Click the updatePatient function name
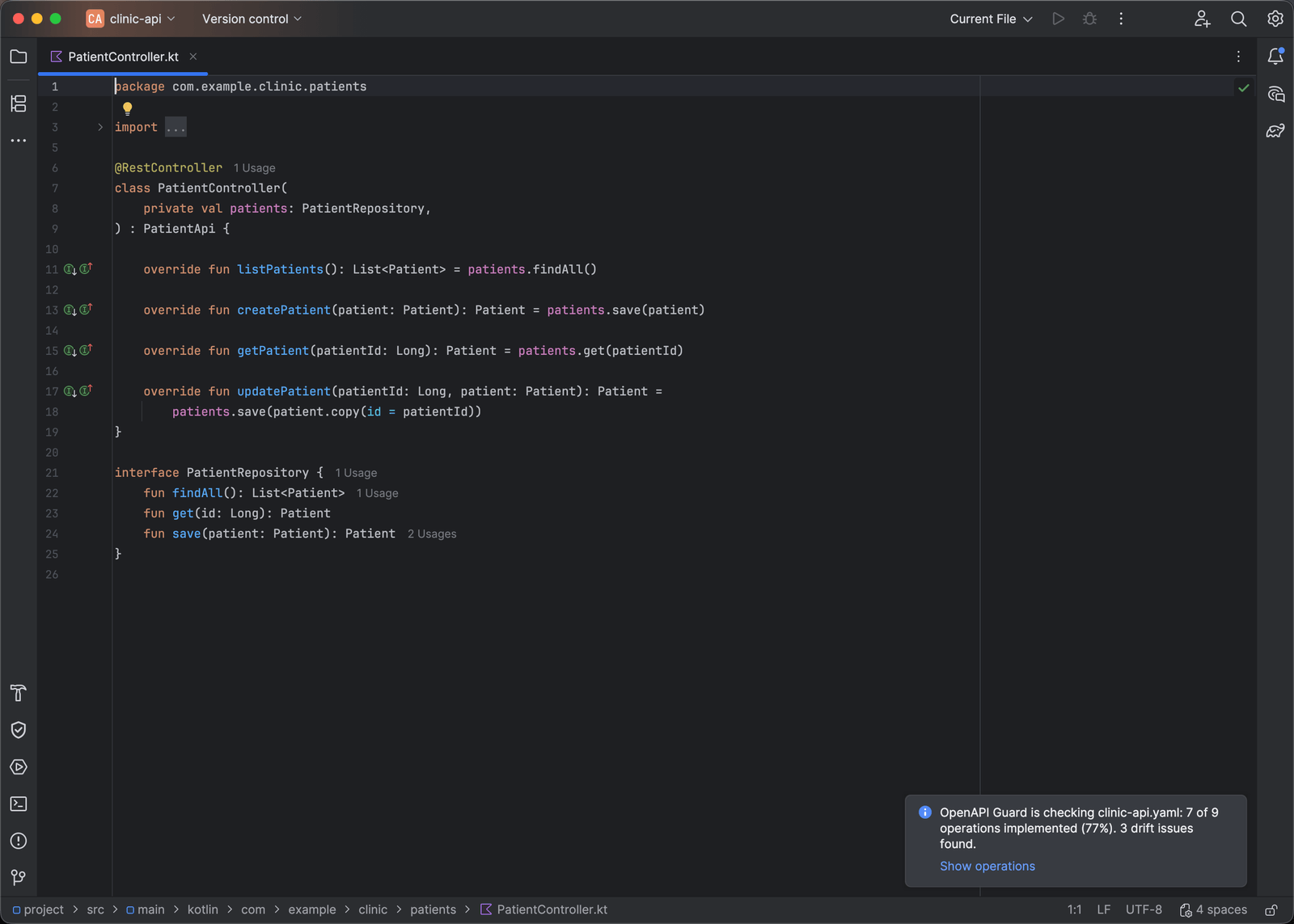The image size is (1294, 924). click(x=284, y=391)
